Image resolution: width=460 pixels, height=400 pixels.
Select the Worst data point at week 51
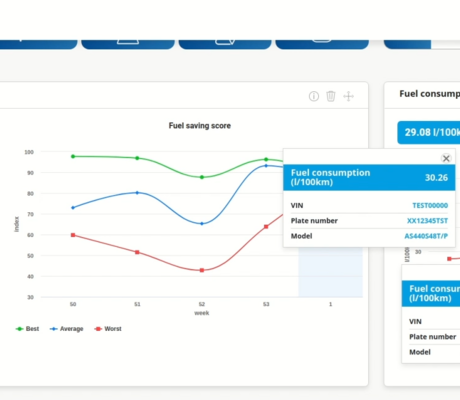pyautogui.click(x=137, y=252)
